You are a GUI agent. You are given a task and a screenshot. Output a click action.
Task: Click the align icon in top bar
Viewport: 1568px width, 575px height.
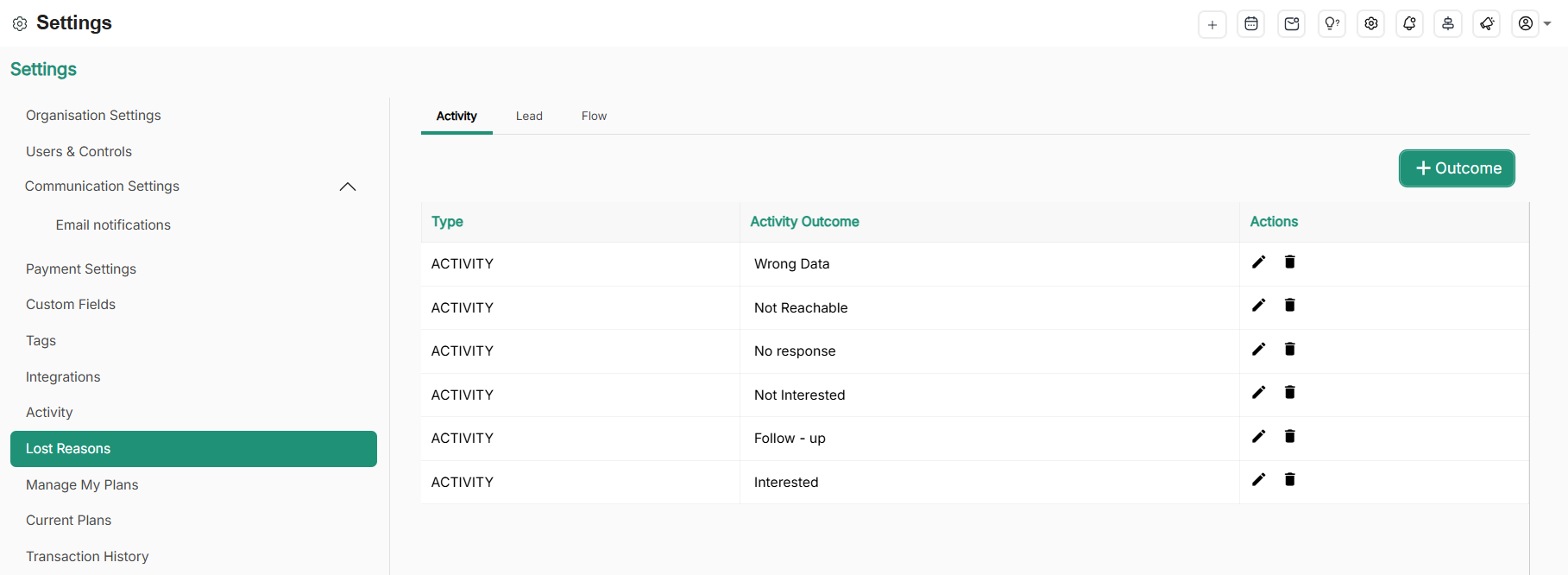(x=1448, y=24)
